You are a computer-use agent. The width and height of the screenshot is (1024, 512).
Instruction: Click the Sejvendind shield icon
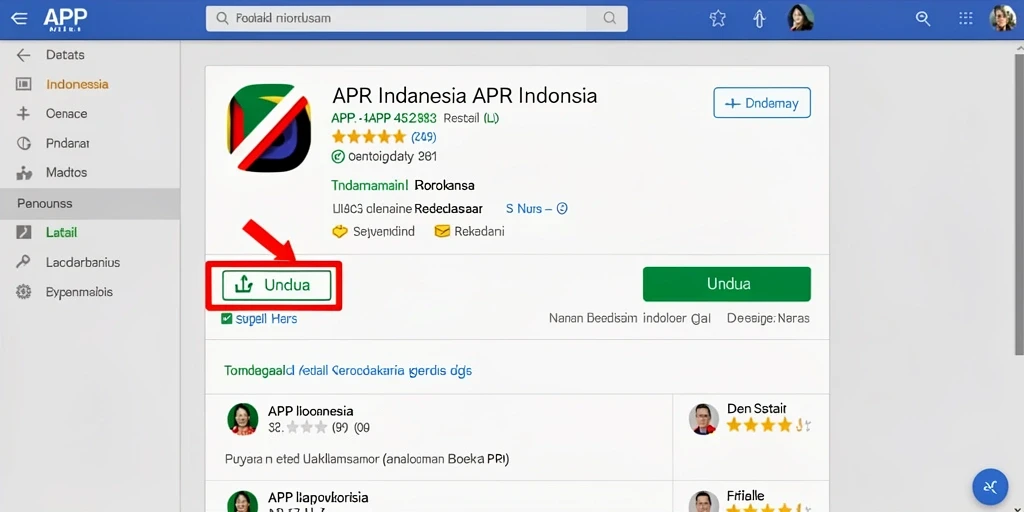click(x=340, y=231)
